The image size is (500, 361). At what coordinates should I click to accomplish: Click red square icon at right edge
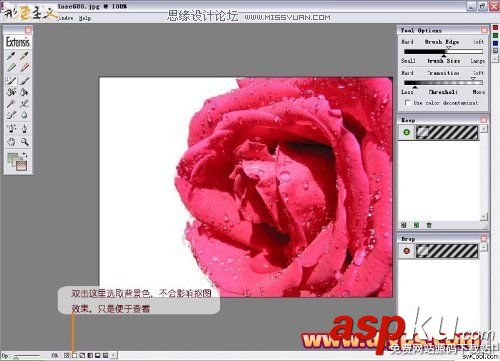tap(495, 28)
